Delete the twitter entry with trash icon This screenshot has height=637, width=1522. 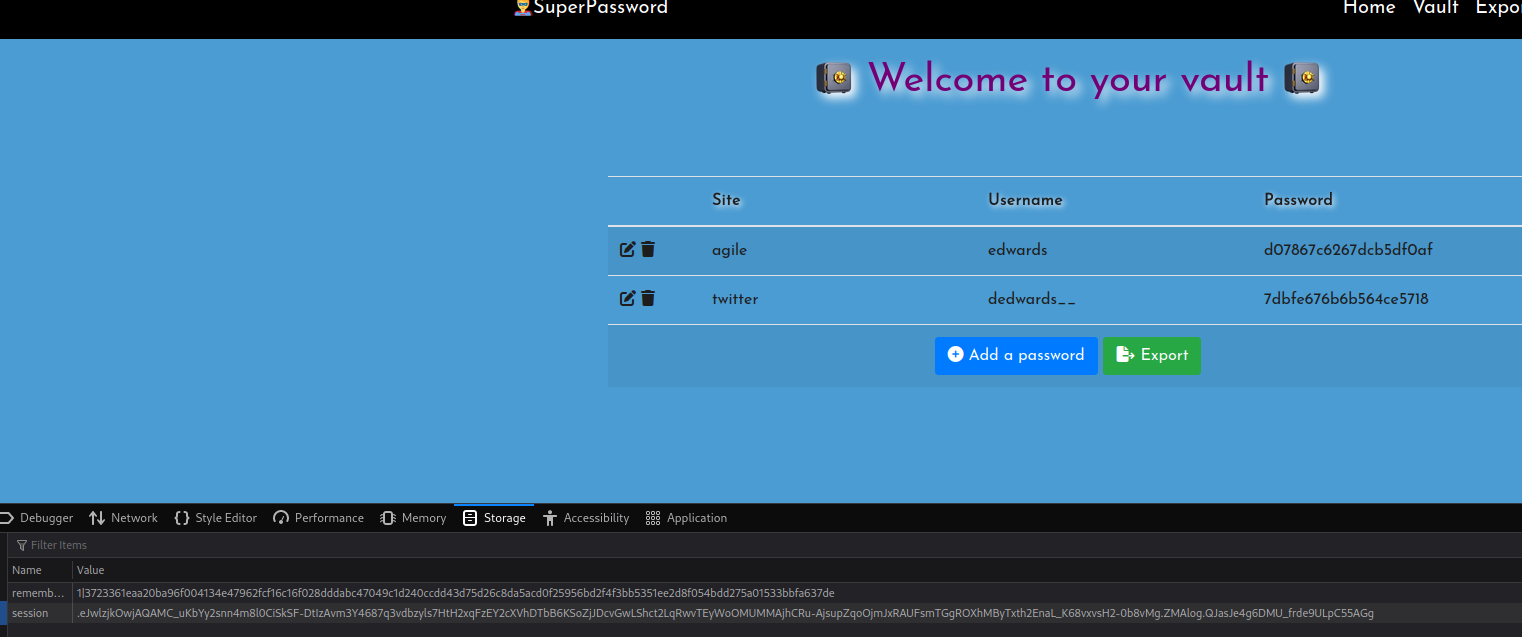(x=648, y=299)
